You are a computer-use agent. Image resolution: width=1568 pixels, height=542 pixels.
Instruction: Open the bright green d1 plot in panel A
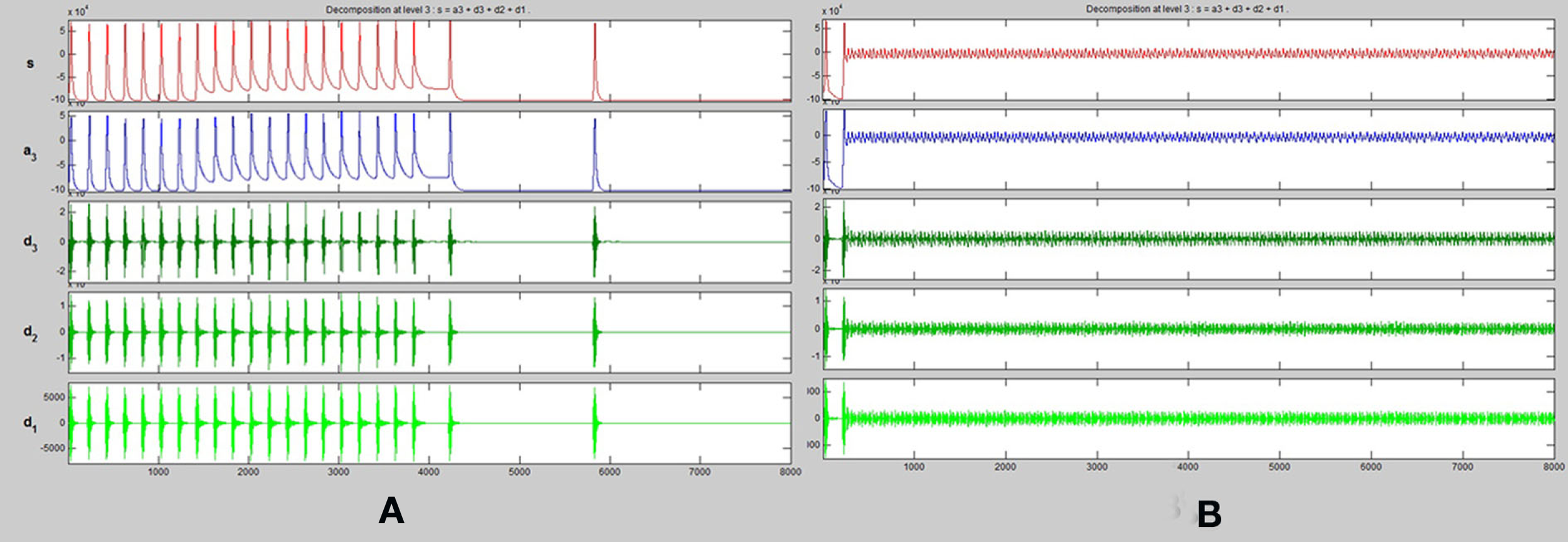pos(430,423)
